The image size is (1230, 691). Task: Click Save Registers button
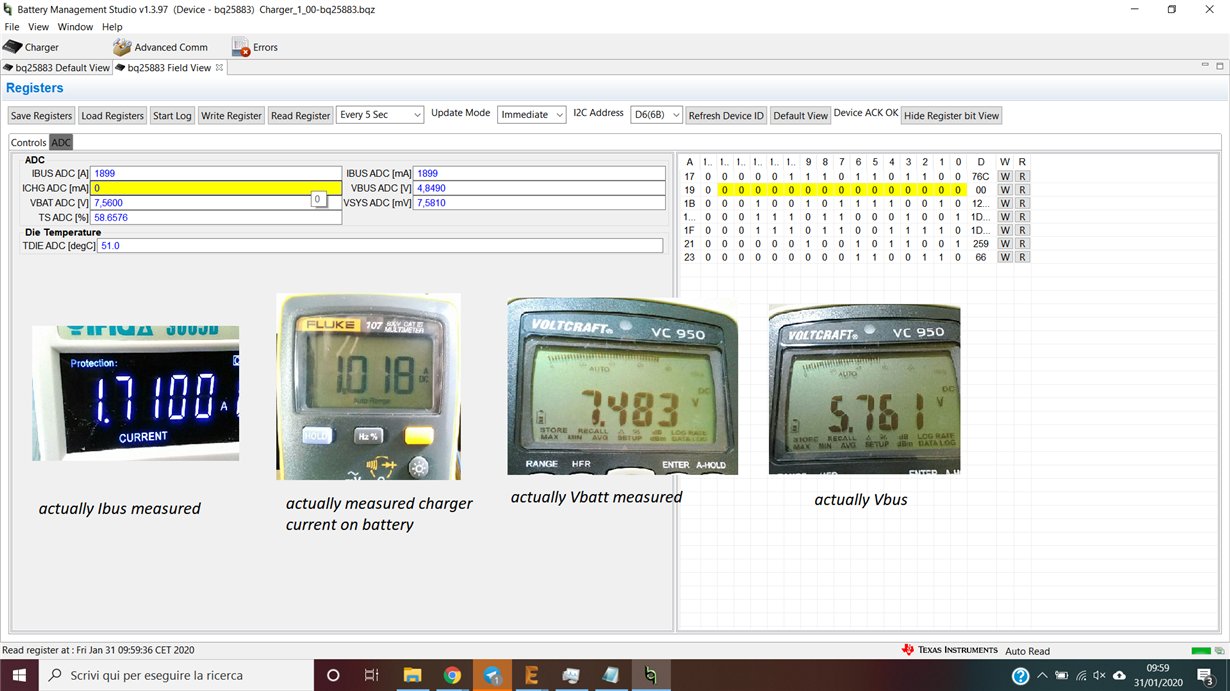41,116
